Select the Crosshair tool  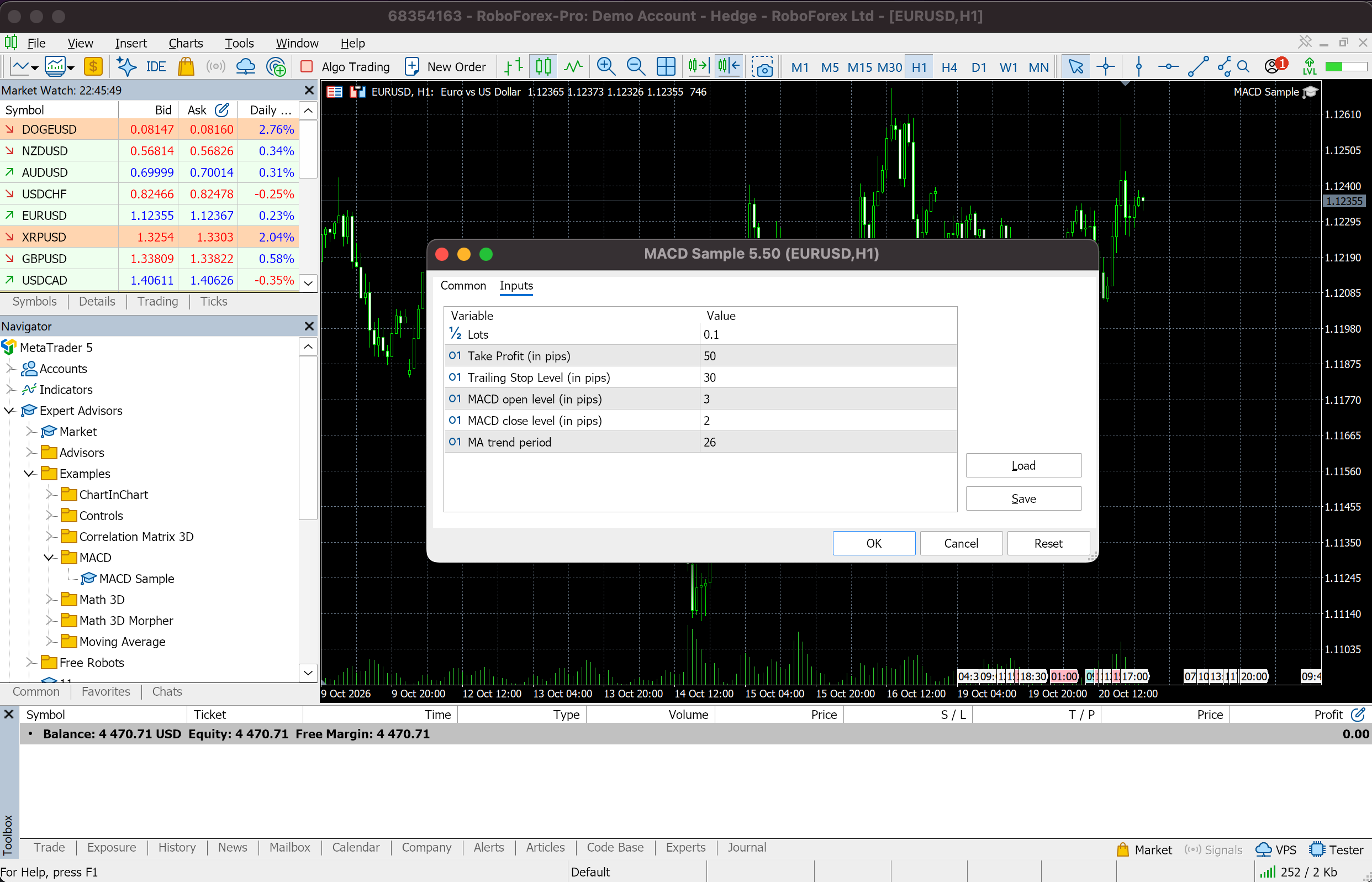click(1106, 67)
